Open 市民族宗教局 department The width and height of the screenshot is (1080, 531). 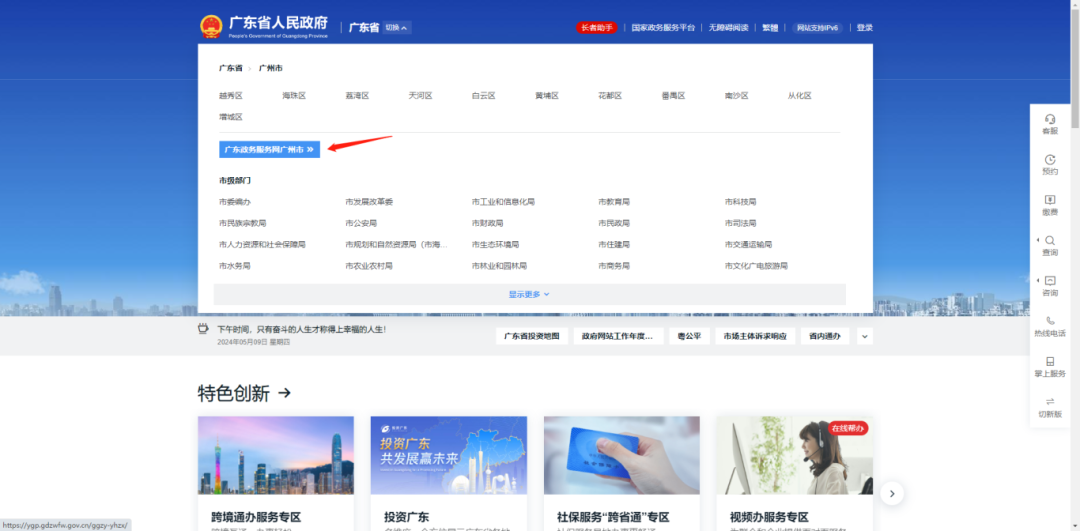click(242, 223)
